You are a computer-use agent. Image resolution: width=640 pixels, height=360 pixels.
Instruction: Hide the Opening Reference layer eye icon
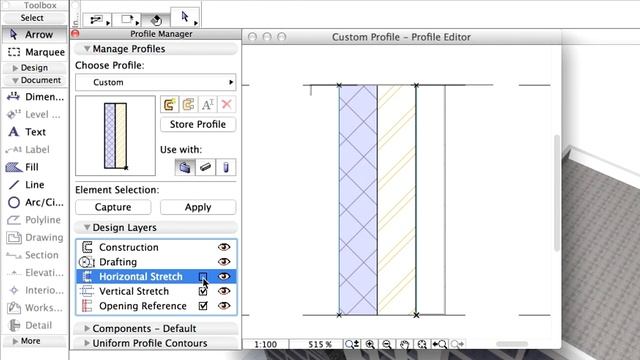pyautogui.click(x=224, y=306)
